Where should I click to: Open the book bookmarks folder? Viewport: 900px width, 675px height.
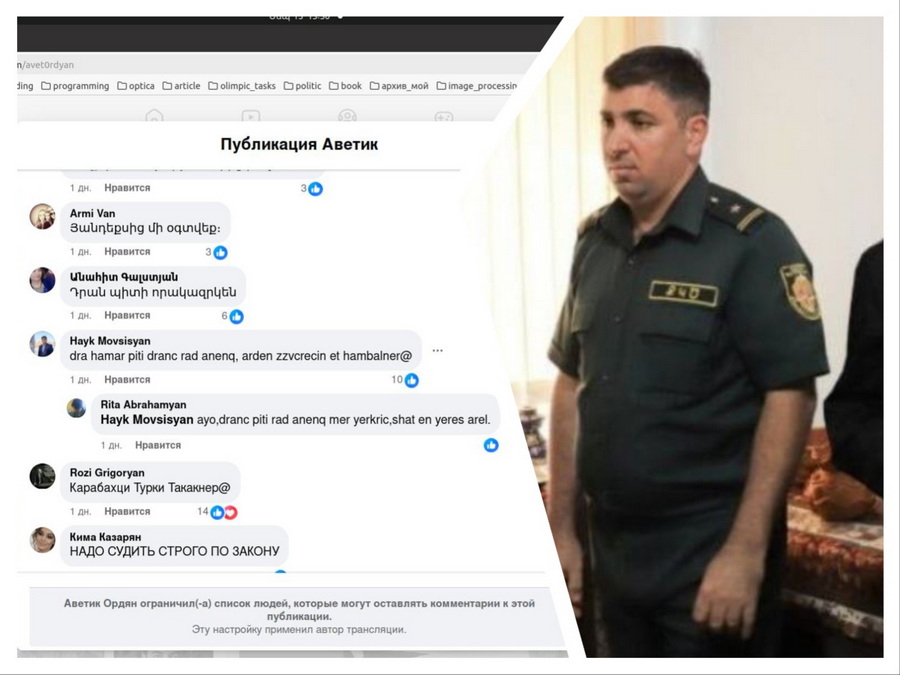point(346,86)
